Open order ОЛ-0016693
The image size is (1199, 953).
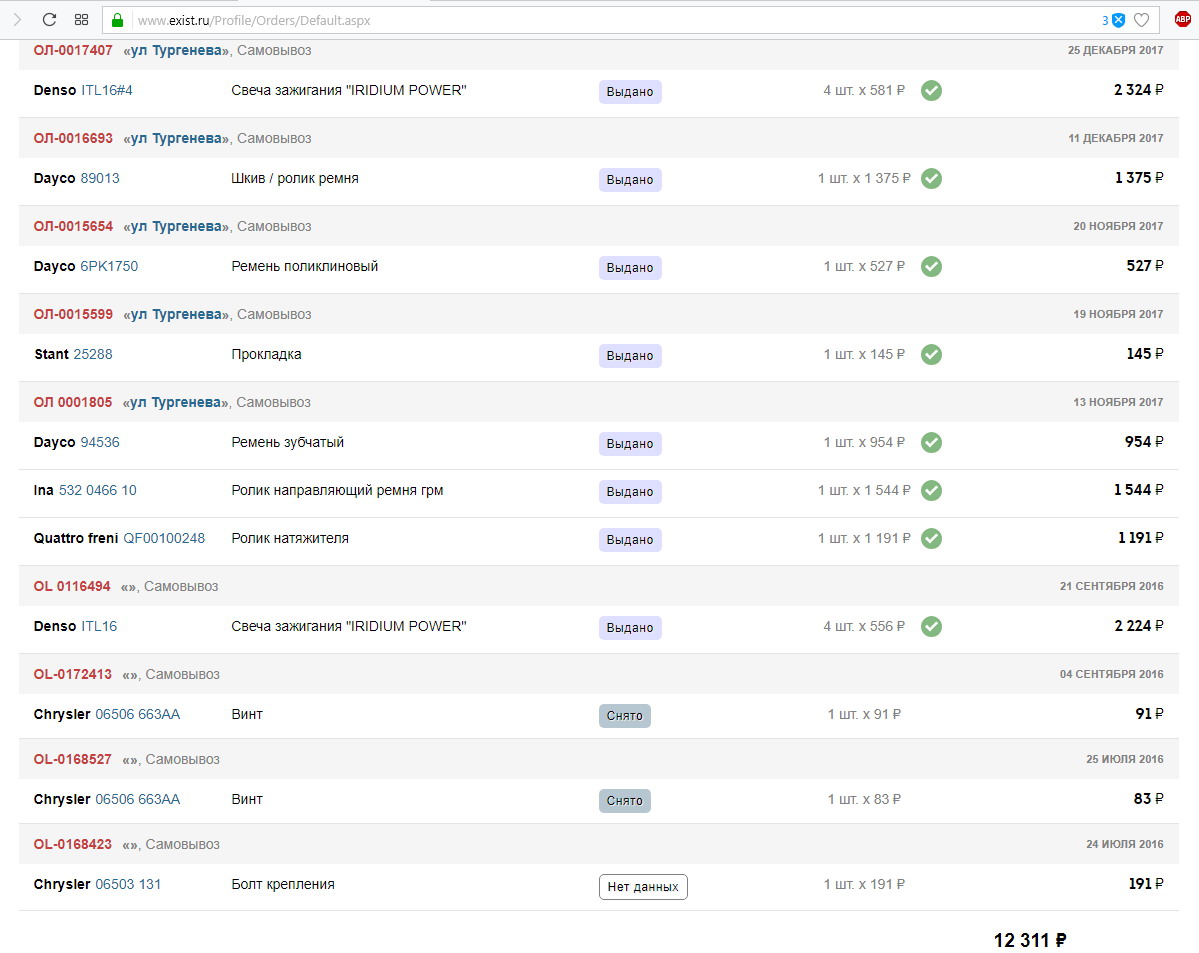pos(73,138)
